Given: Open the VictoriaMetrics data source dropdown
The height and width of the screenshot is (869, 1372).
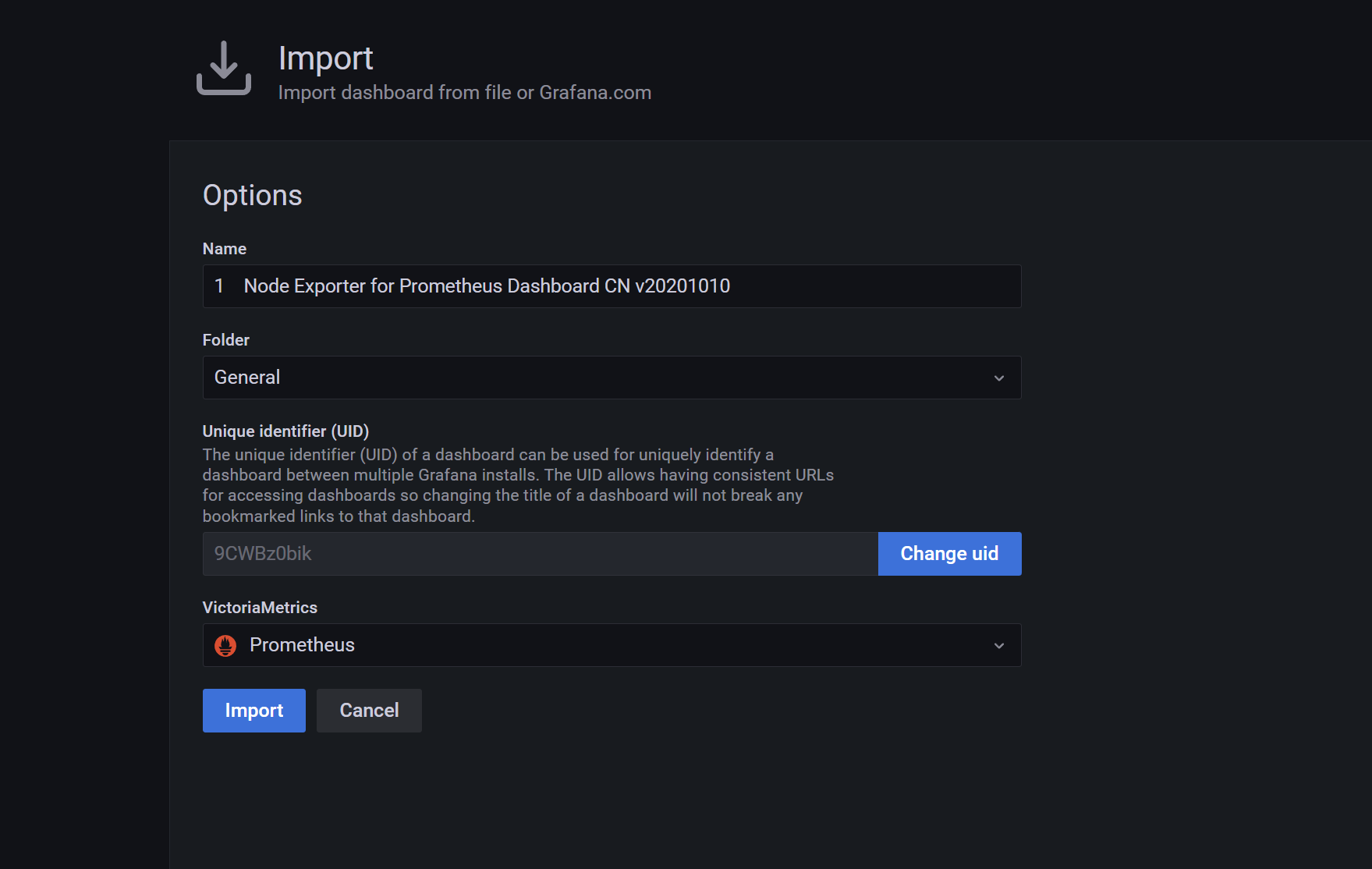Looking at the screenshot, I should [612, 645].
